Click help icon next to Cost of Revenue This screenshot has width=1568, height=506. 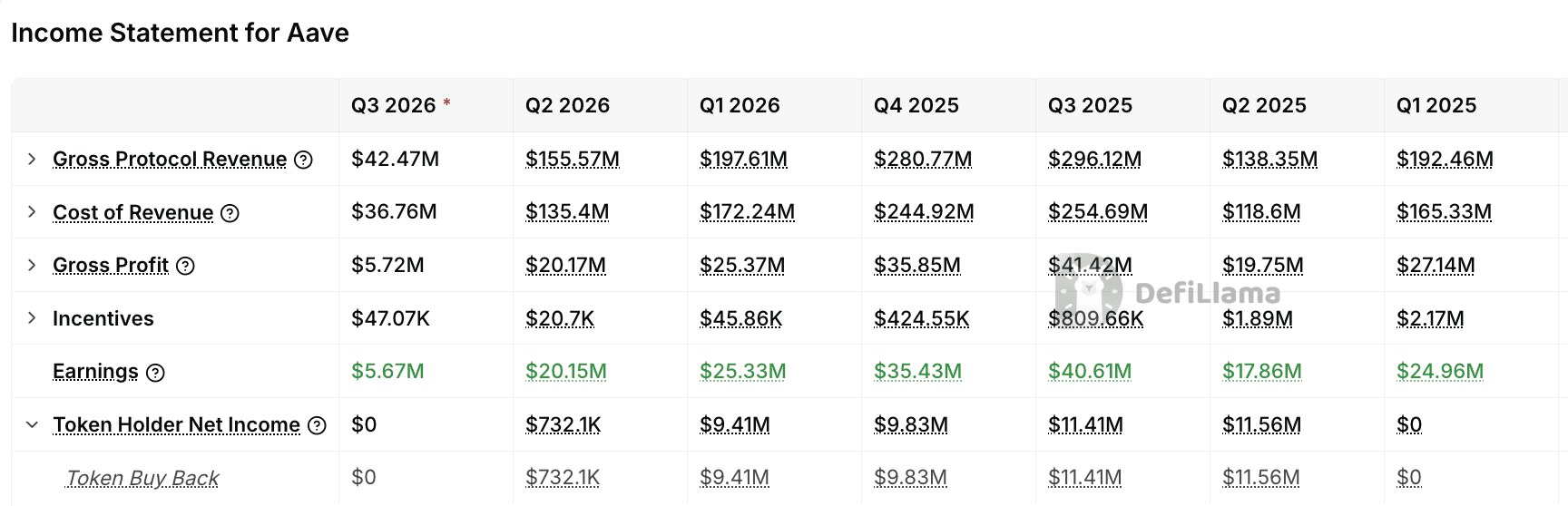230,213
